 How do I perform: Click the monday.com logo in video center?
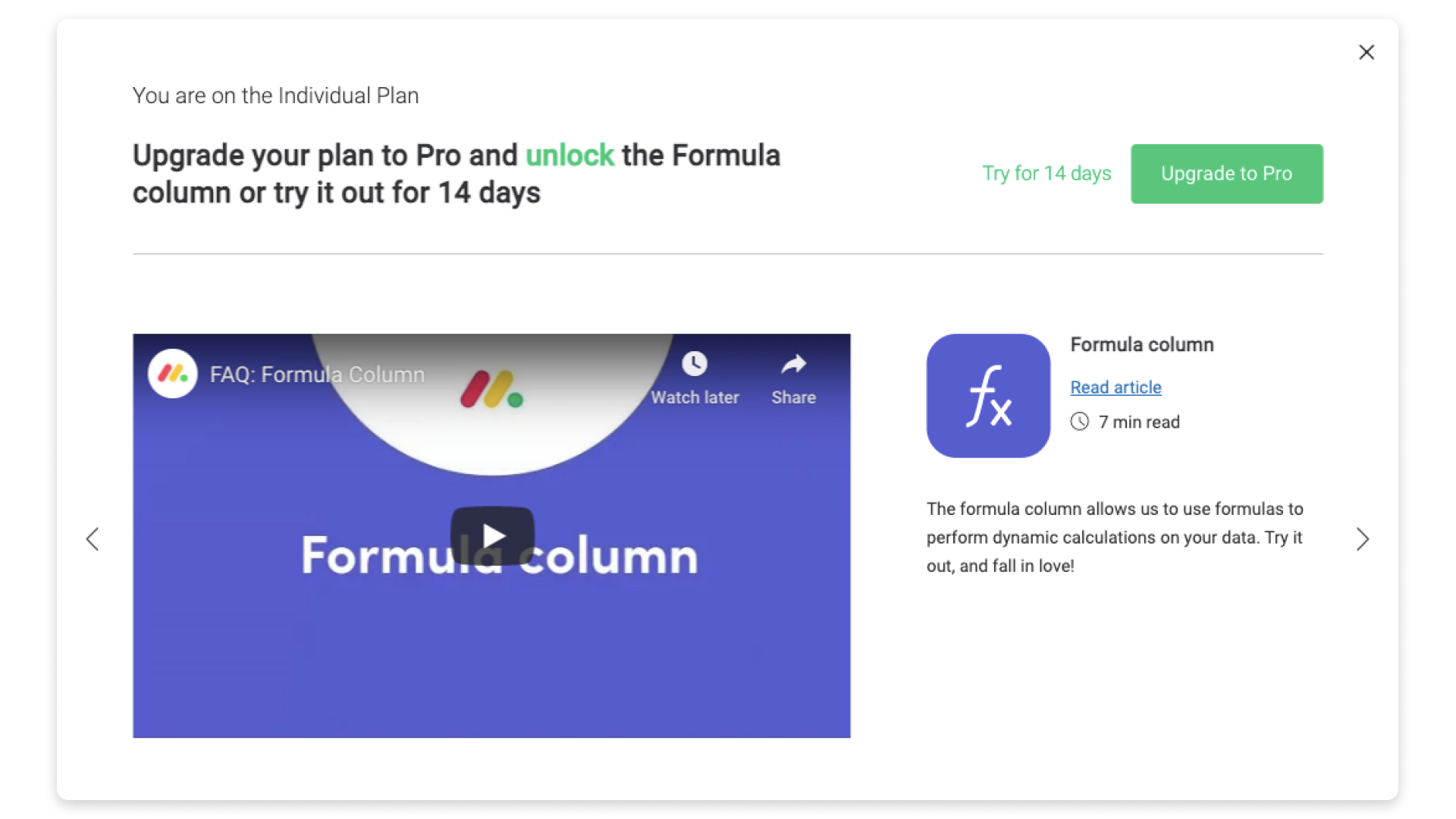[x=492, y=389]
